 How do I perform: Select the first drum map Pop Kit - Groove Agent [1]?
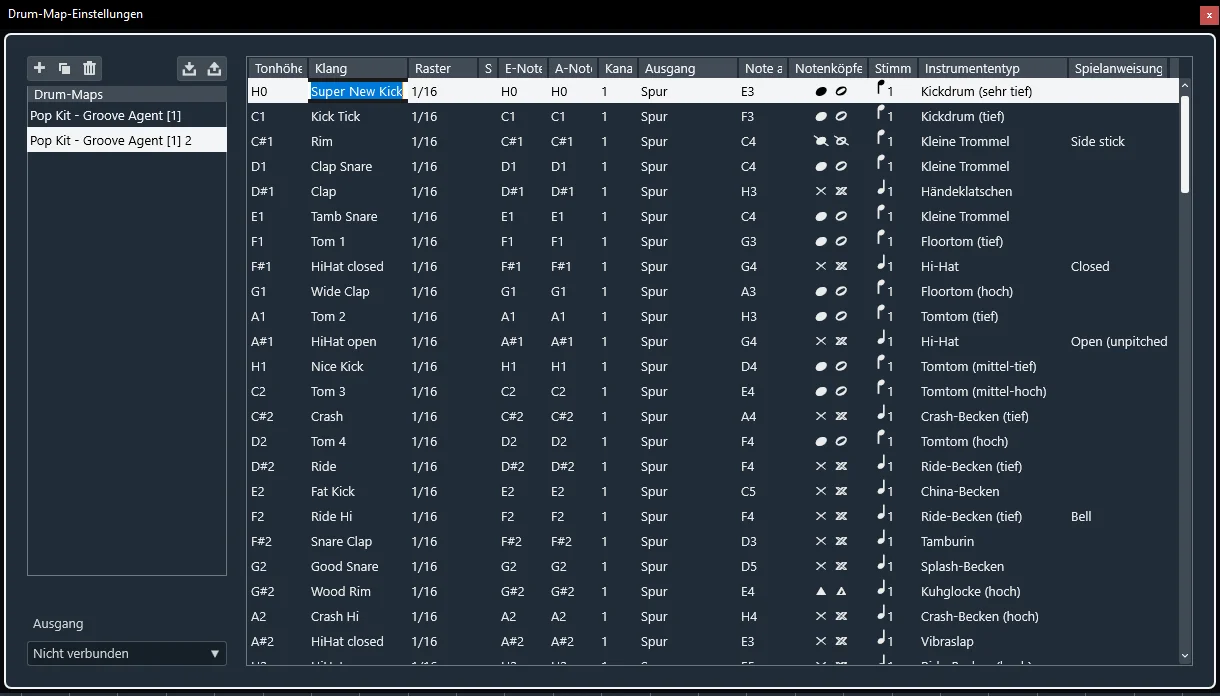(127, 115)
